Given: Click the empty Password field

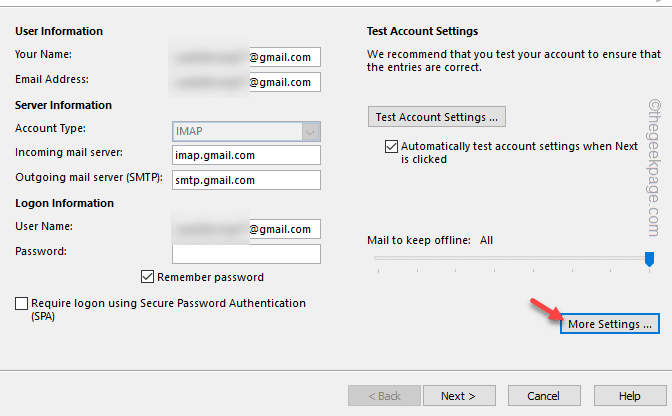Looking at the screenshot, I should tap(246, 253).
